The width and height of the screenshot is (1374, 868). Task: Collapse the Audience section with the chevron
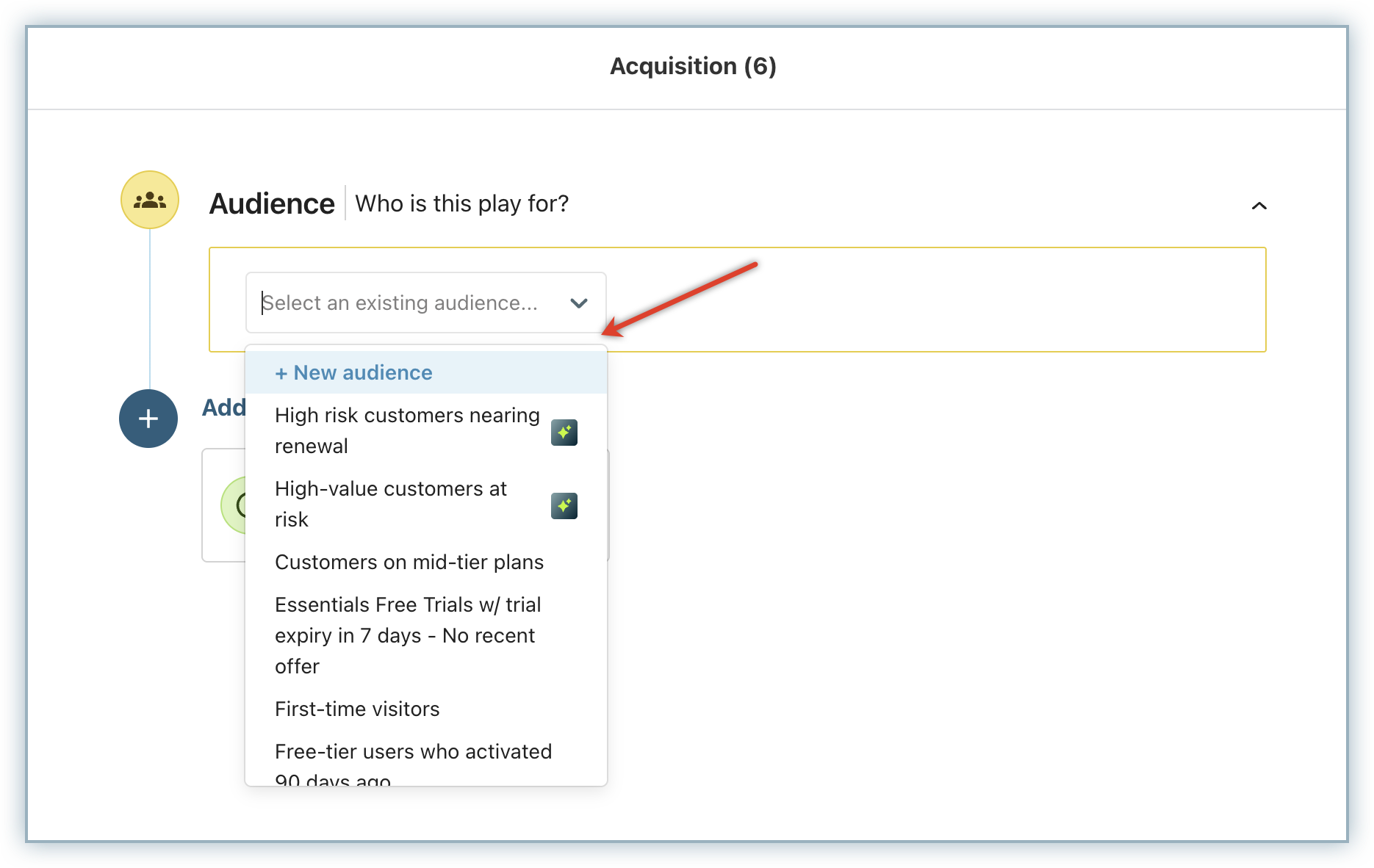tap(1259, 206)
